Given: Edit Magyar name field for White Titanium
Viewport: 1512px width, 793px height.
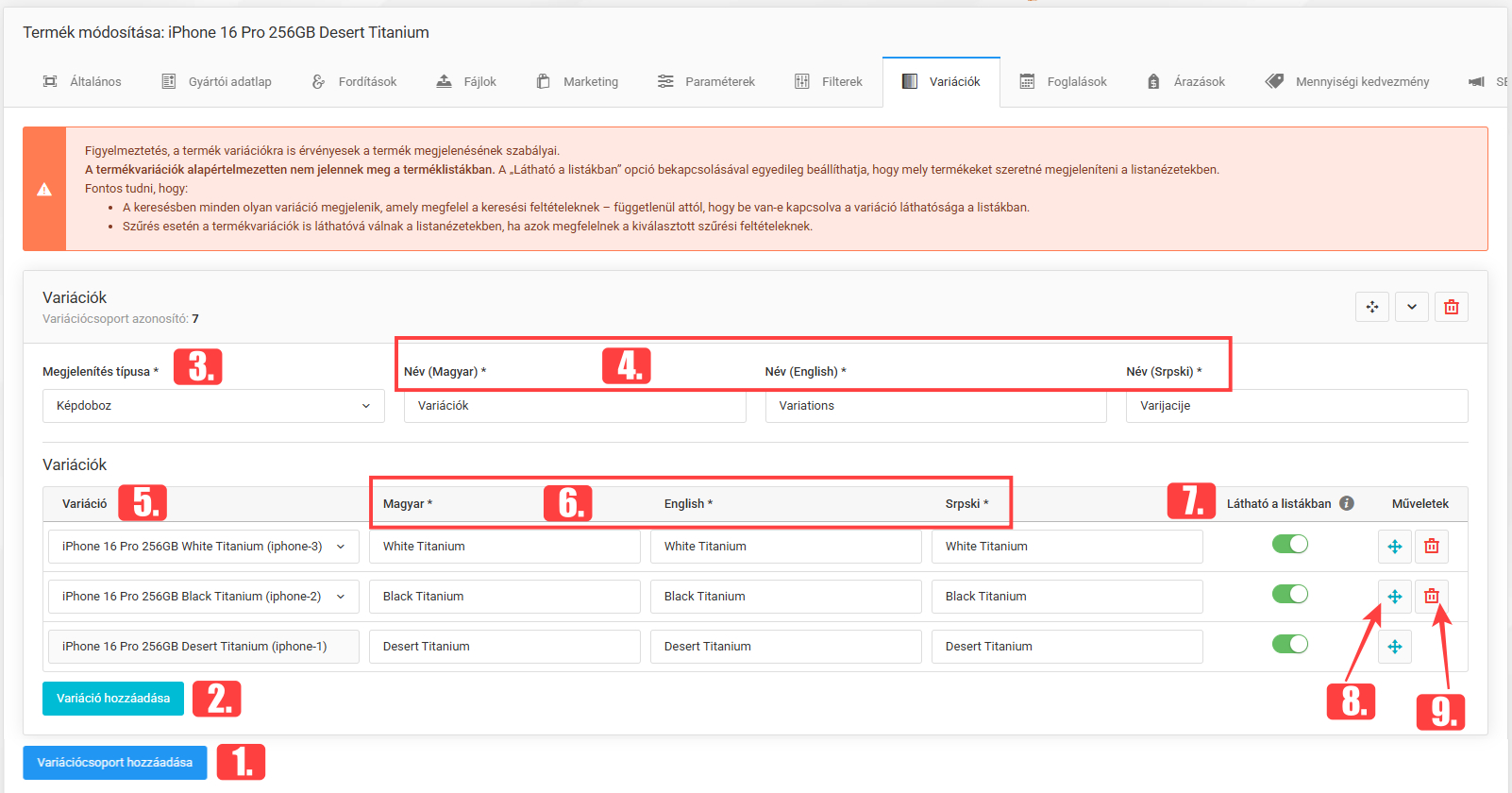Looking at the screenshot, I should pos(505,547).
